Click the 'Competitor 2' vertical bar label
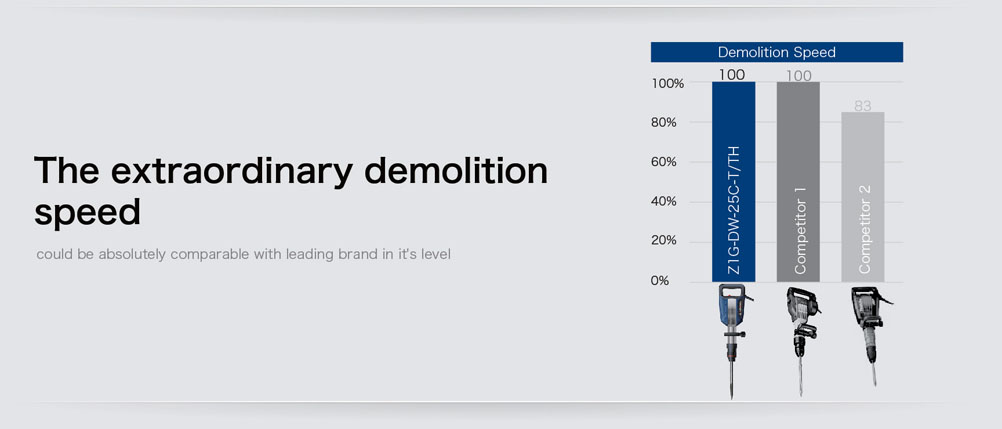Image resolution: width=1002 pixels, height=429 pixels. pos(865,229)
